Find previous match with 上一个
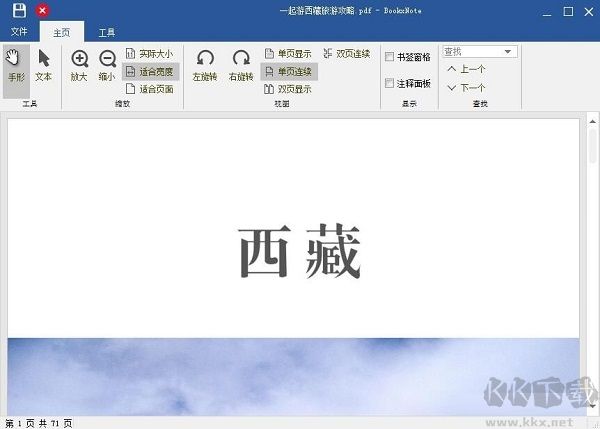 [x=466, y=69]
